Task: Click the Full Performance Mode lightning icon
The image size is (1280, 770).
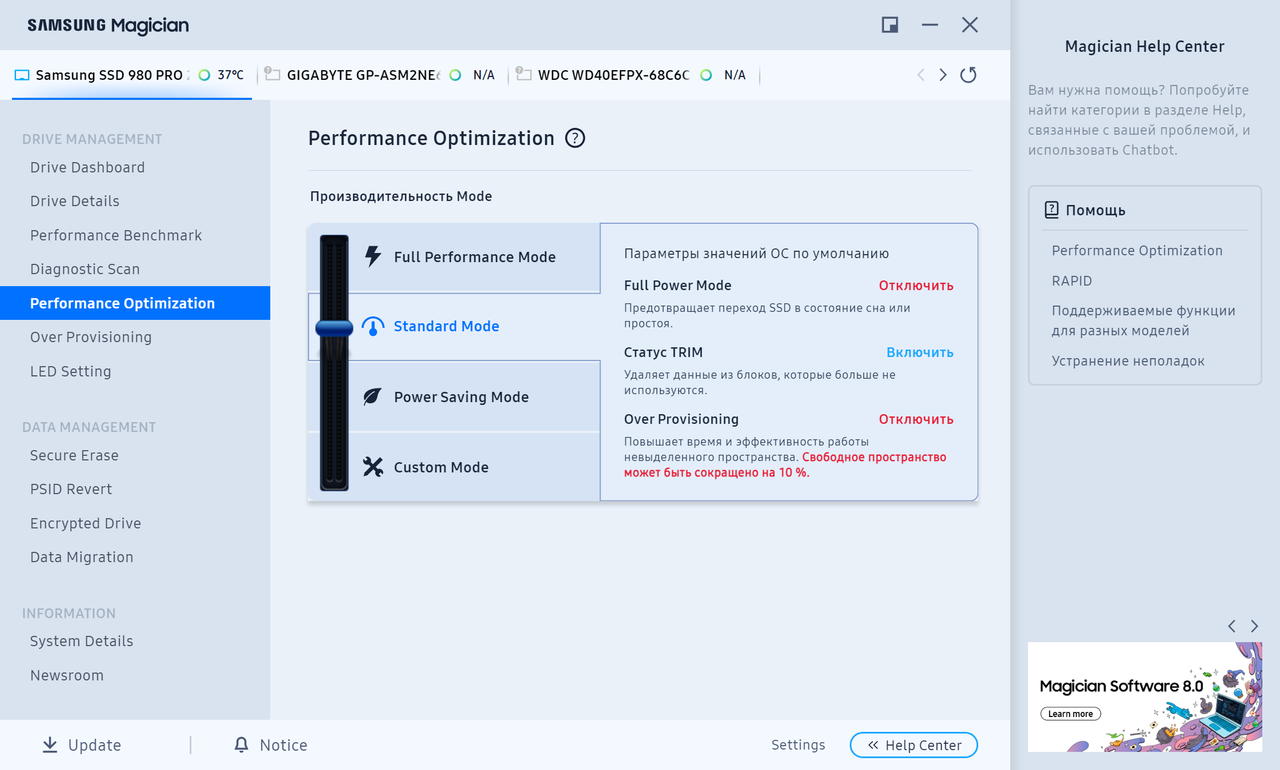Action: (373, 256)
